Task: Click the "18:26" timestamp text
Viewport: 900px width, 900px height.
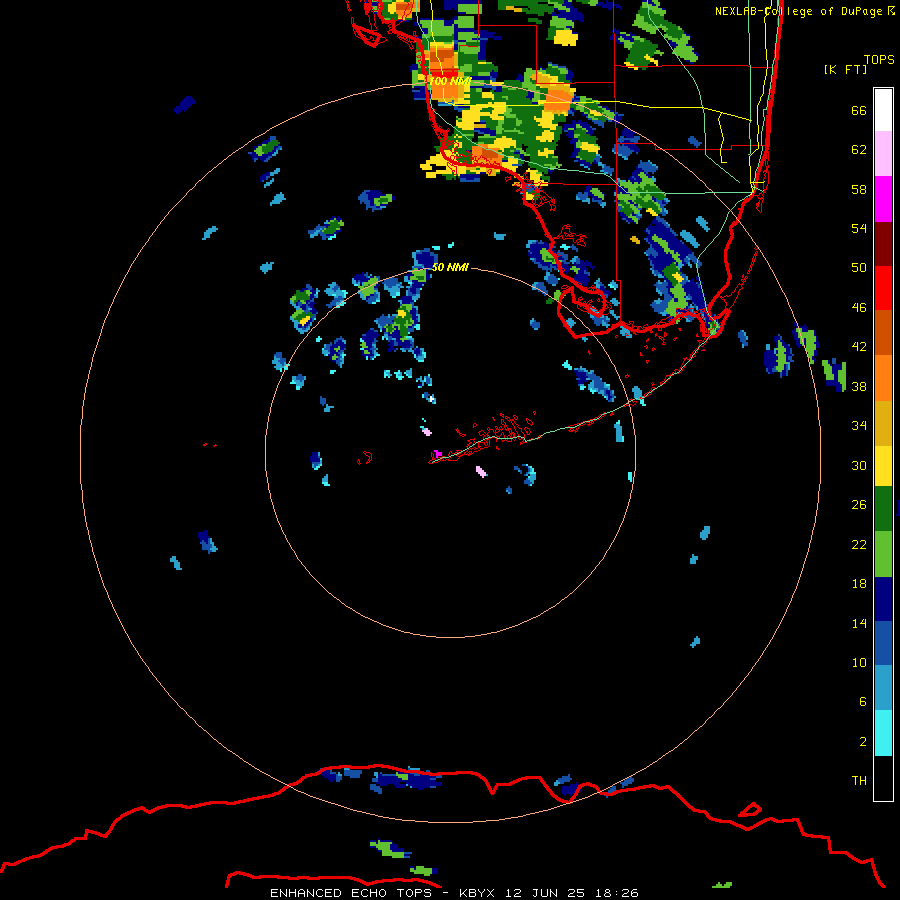Action: click(x=617, y=893)
